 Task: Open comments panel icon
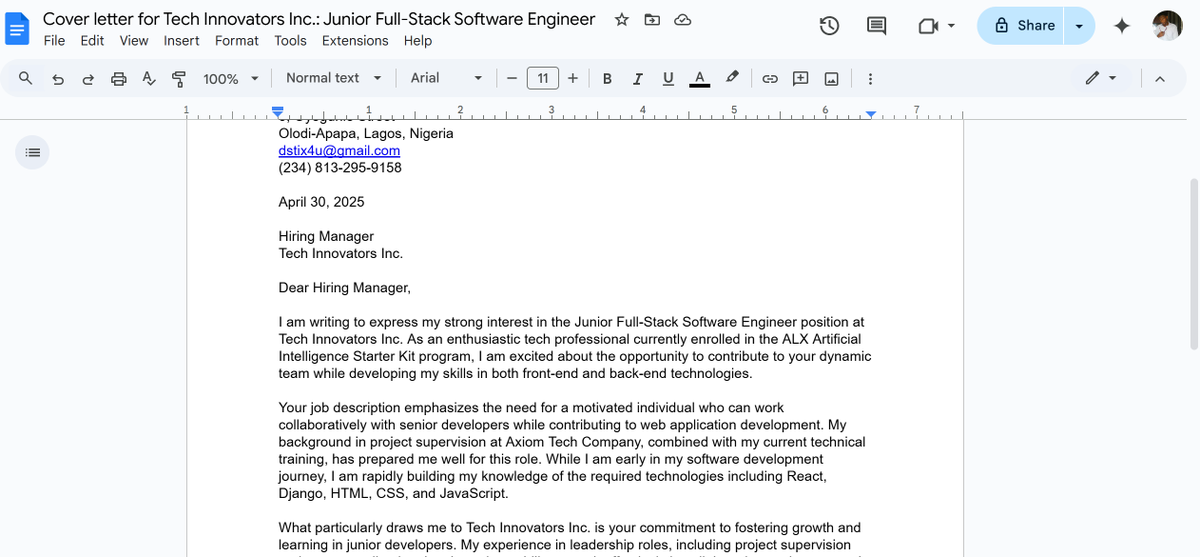click(x=876, y=26)
